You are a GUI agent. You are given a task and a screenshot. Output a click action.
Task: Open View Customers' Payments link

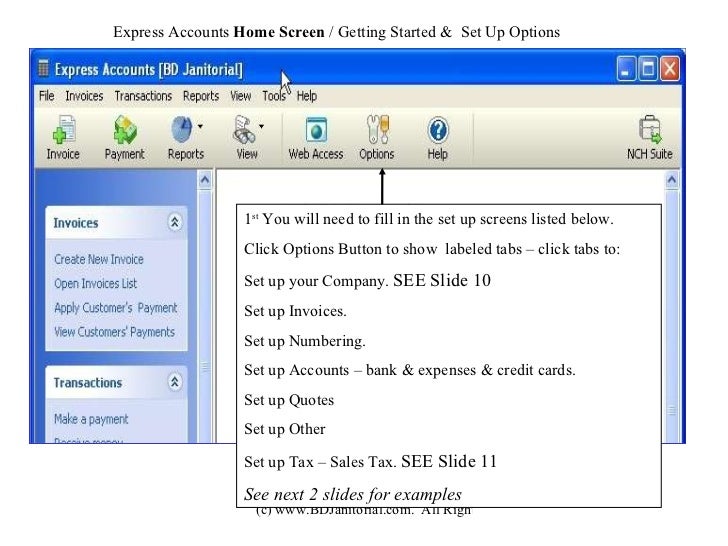click(x=115, y=332)
